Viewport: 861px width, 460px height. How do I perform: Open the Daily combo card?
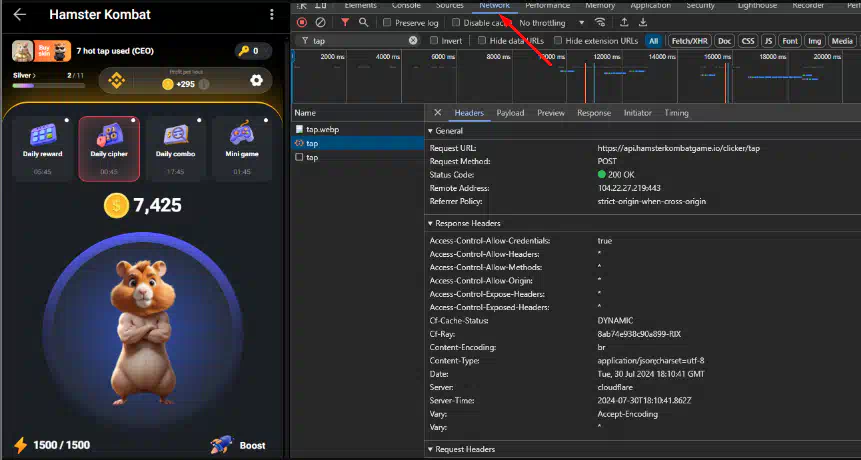point(176,148)
